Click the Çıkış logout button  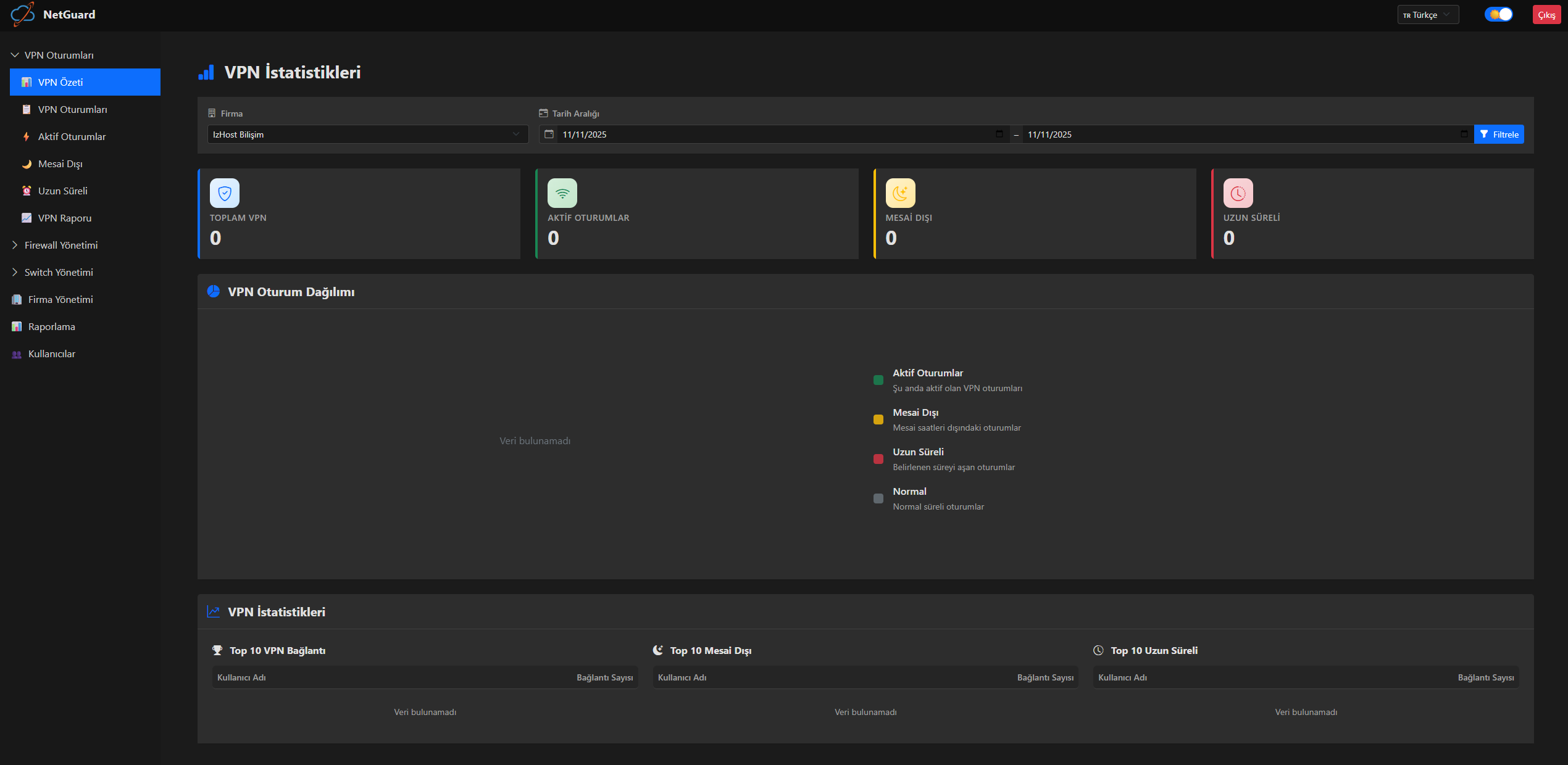1547,14
